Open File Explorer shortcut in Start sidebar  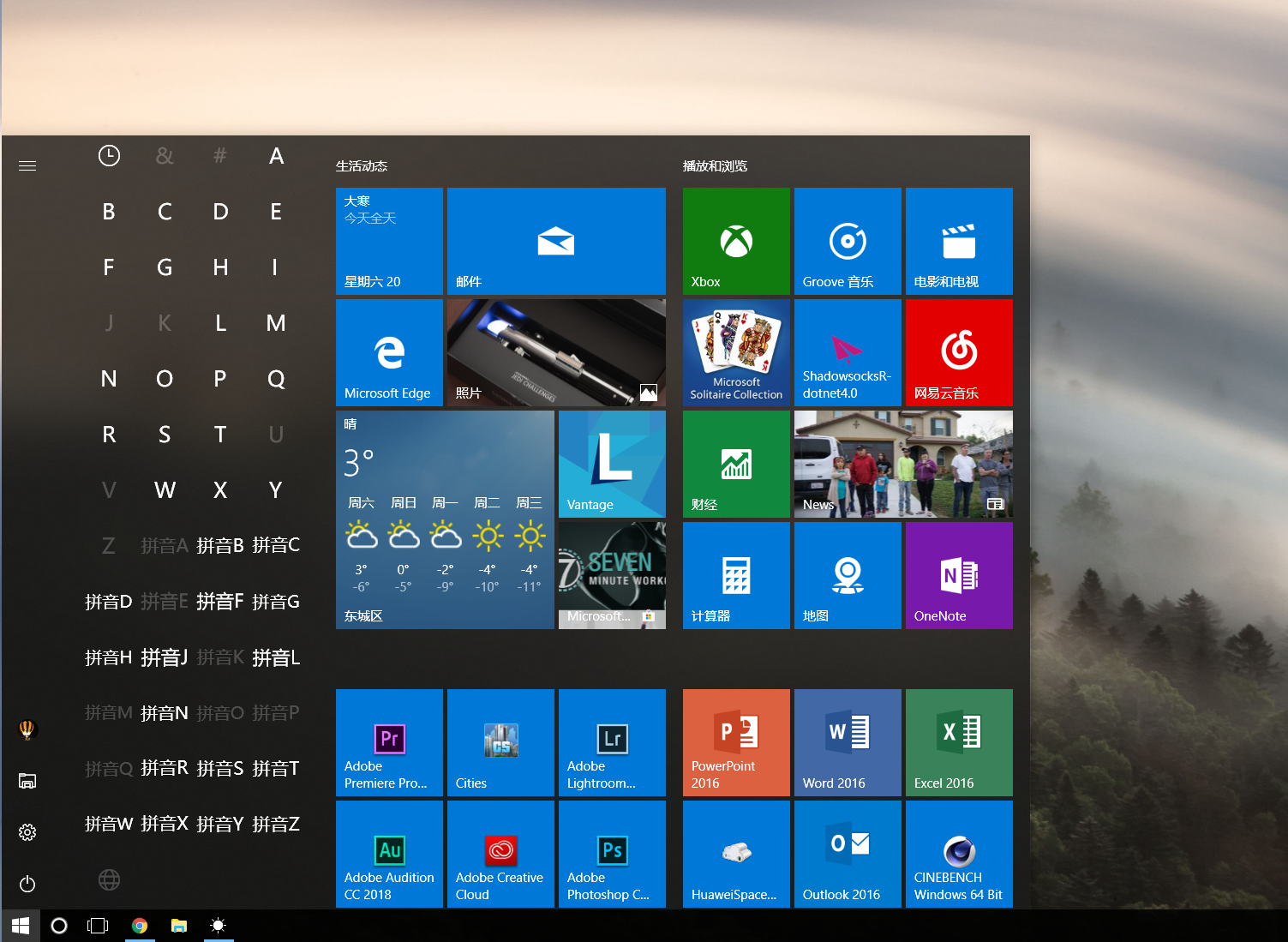(x=27, y=781)
